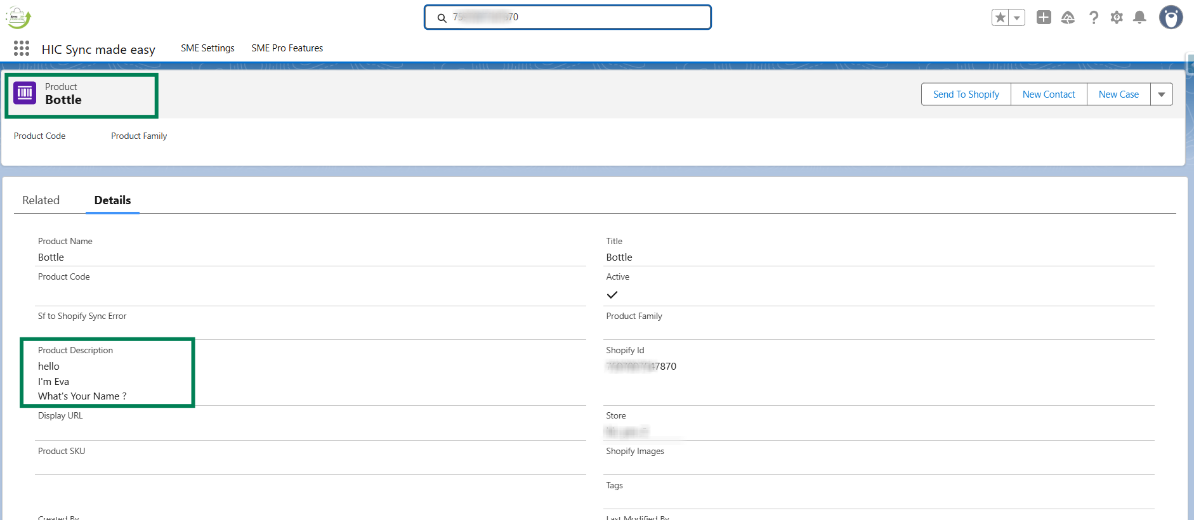Screen dimensions: 1194x520
Task: Expand the more actions dropdown arrow
Action: pos(1161,94)
